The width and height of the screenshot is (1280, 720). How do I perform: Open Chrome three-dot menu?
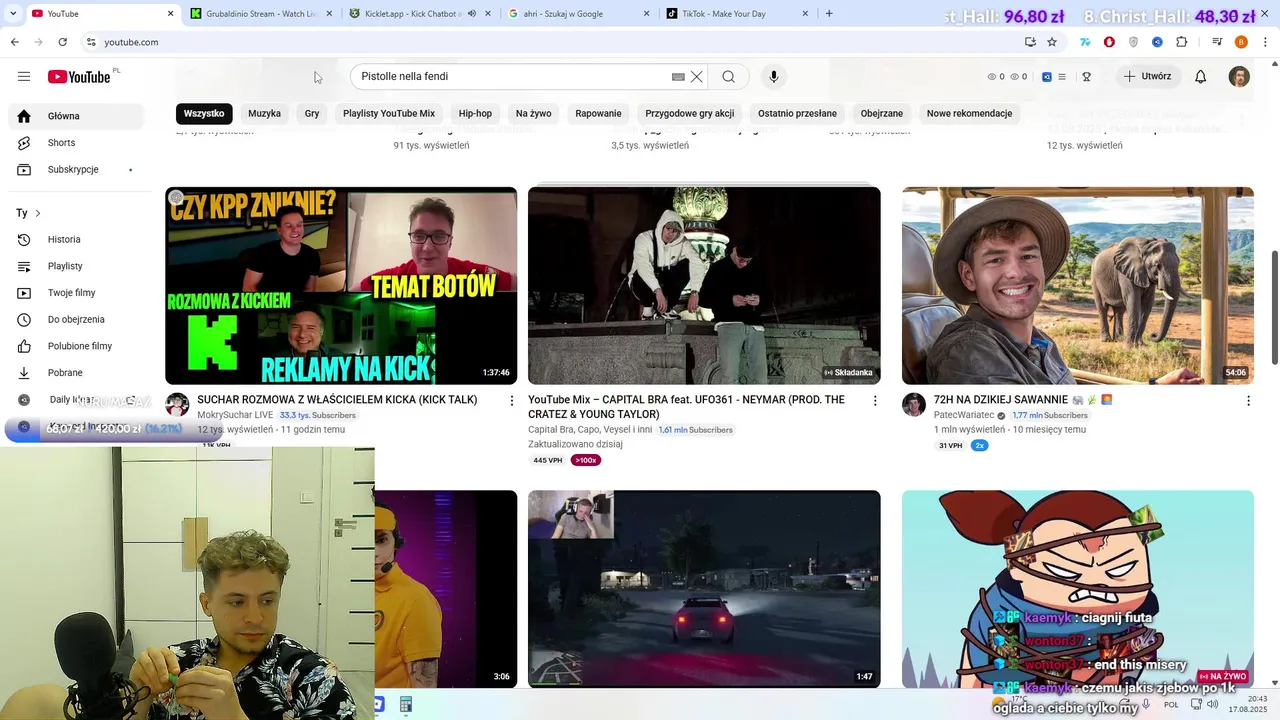(x=1265, y=42)
